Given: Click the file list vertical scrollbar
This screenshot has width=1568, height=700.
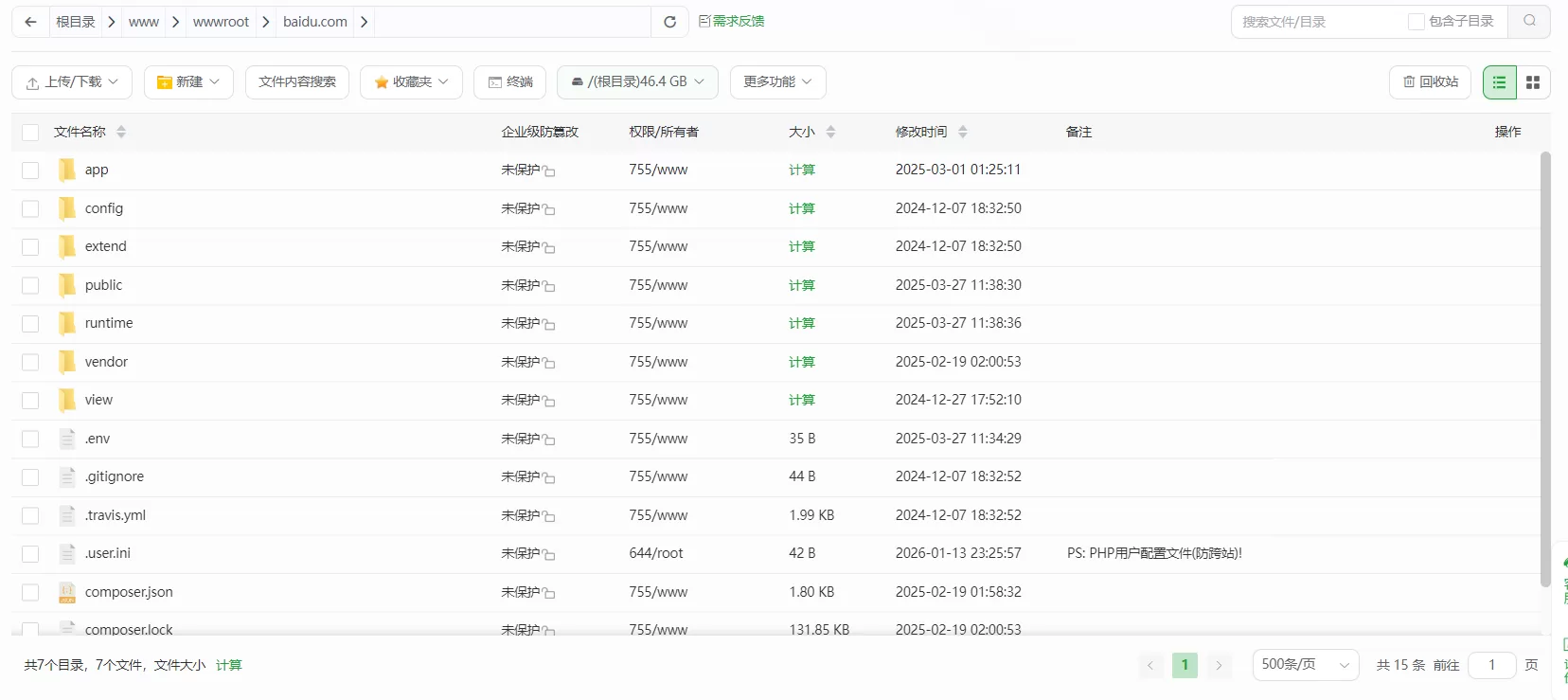Looking at the screenshot, I should (x=1545, y=369).
